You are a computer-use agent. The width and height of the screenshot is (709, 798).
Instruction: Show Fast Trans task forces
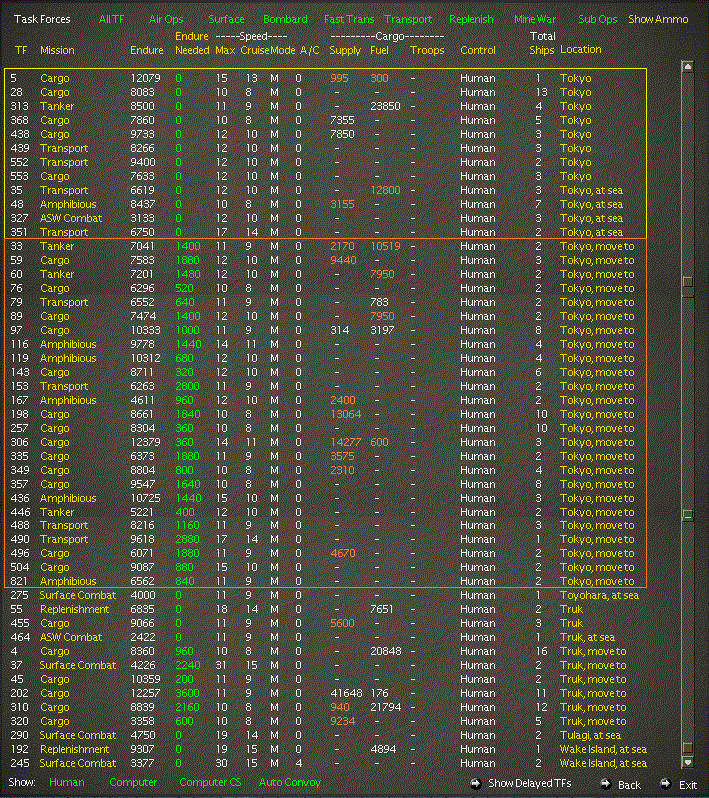click(349, 19)
